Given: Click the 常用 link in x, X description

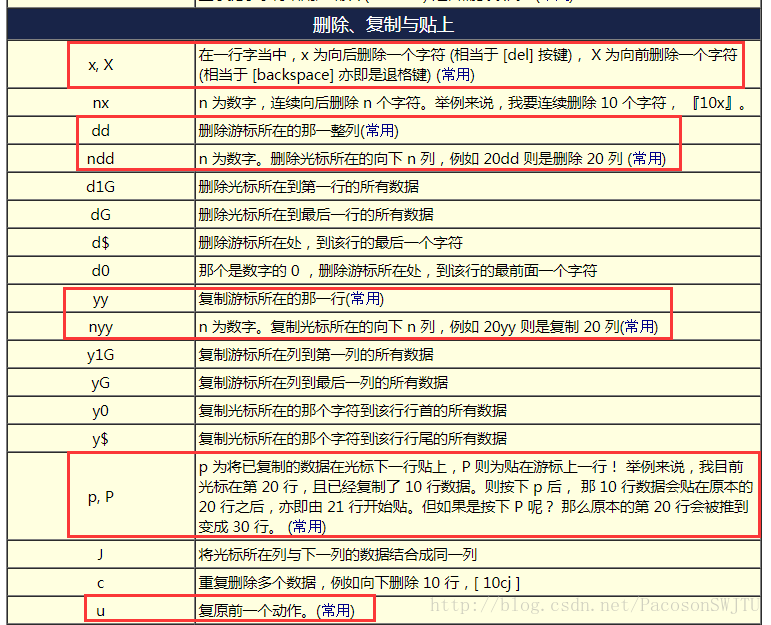Looking at the screenshot, I should point(455,75).
